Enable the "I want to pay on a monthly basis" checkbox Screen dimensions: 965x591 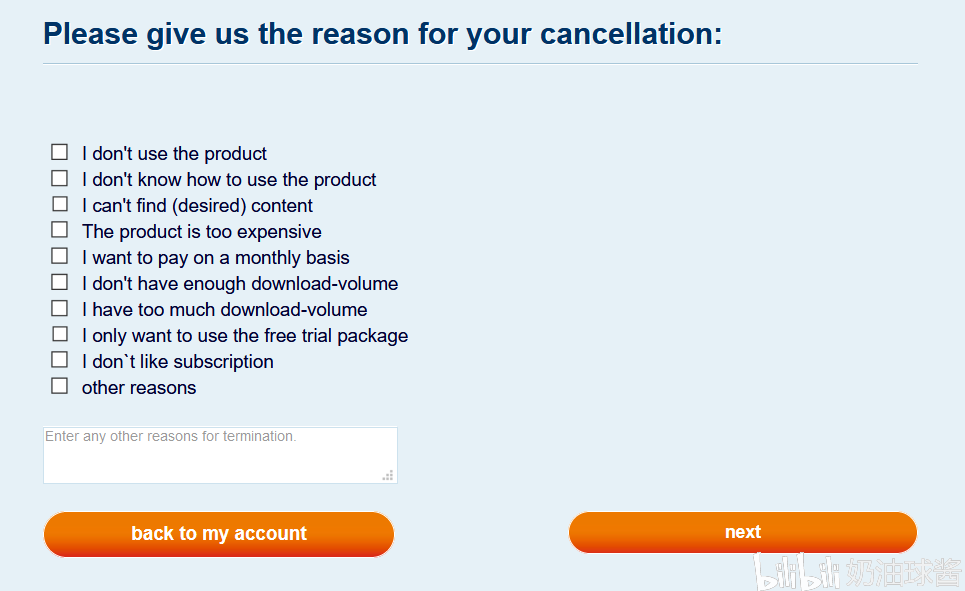(60, 255)
